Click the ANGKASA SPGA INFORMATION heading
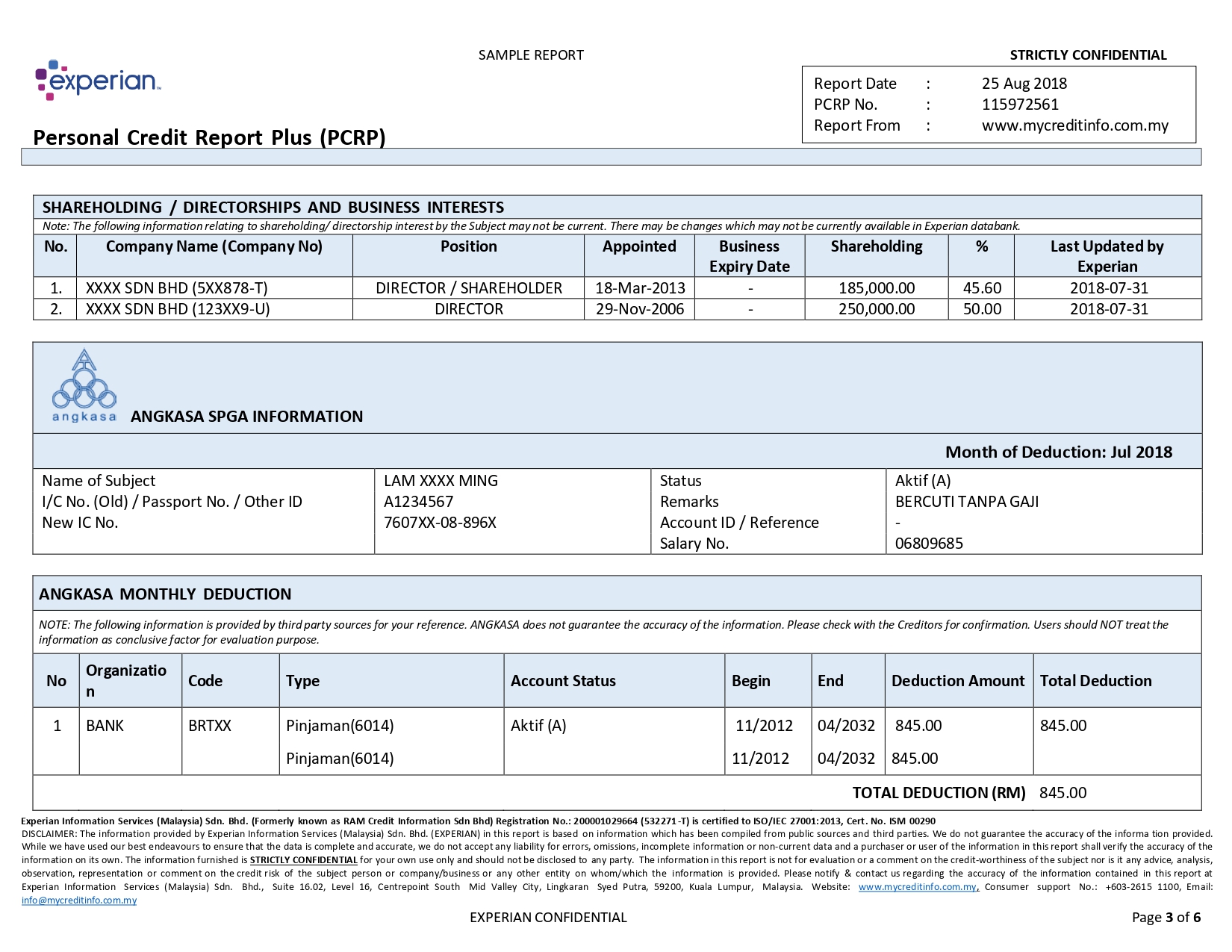The width and height of the screenshot is (1232, 952). click(x=247, y=417)
